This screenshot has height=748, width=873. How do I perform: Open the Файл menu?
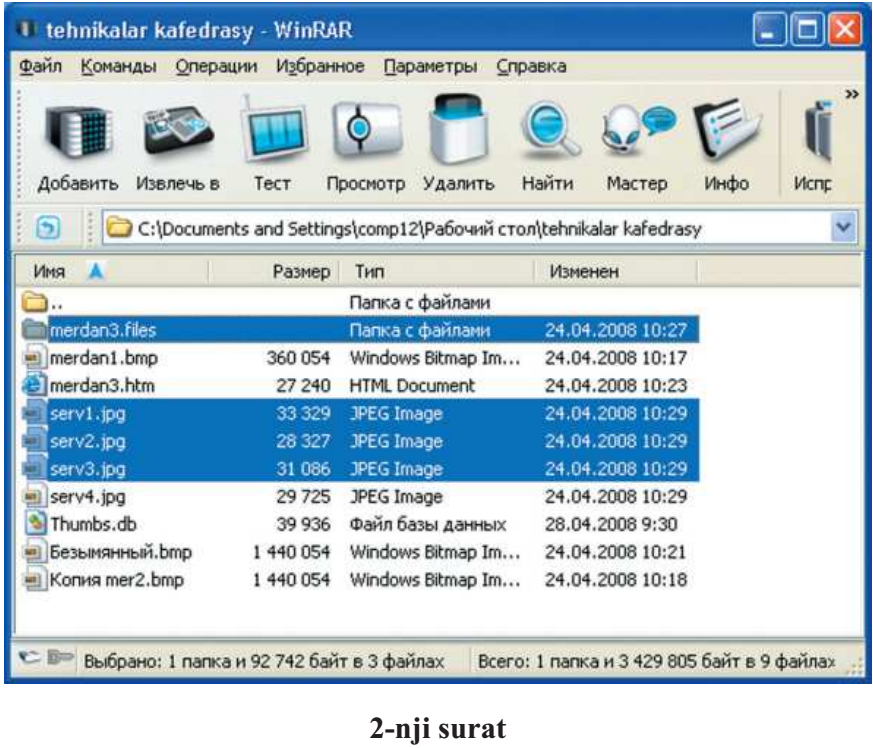point(40,66)
